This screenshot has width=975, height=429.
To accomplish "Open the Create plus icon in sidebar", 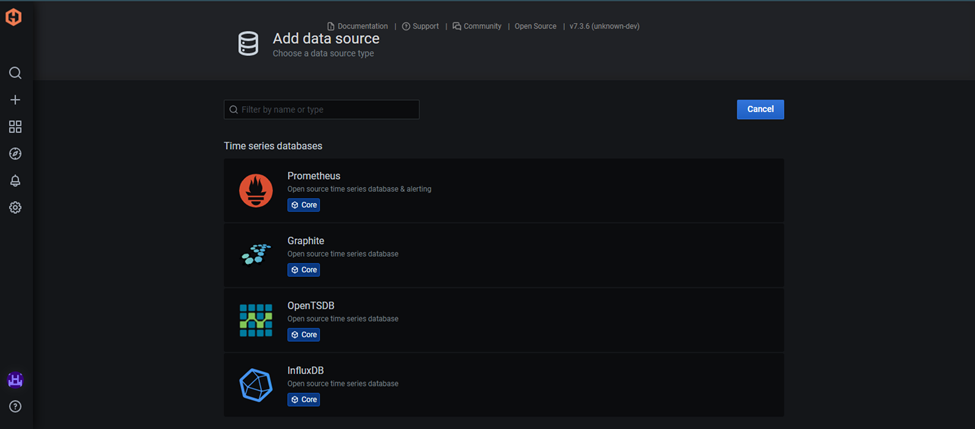I will (x=16, y=100).
